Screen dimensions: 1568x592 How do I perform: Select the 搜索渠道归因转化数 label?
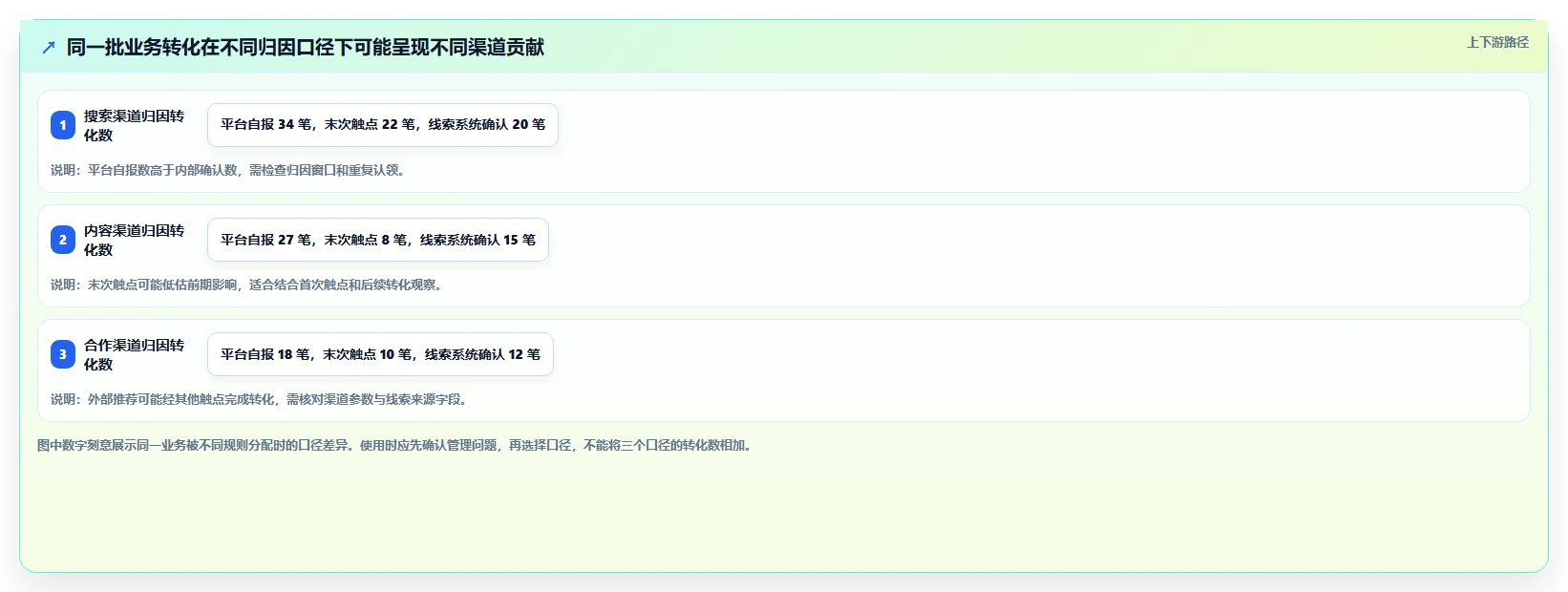134,125
